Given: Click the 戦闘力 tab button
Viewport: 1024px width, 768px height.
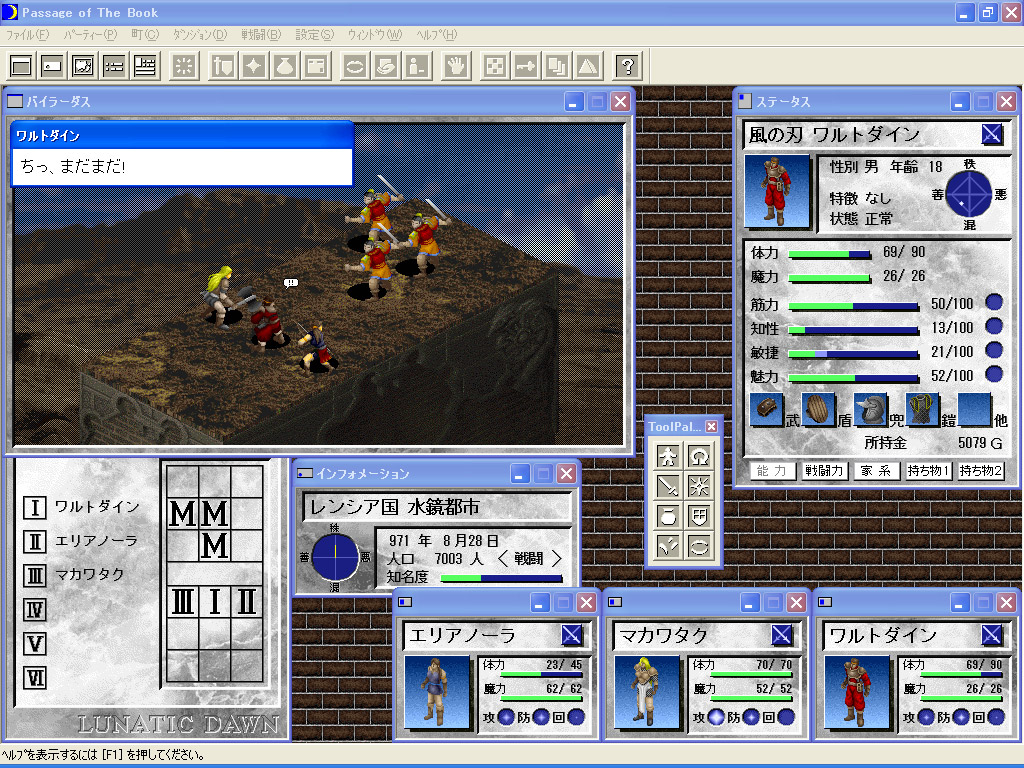Looking at the screenshot, I should (825, 471).
